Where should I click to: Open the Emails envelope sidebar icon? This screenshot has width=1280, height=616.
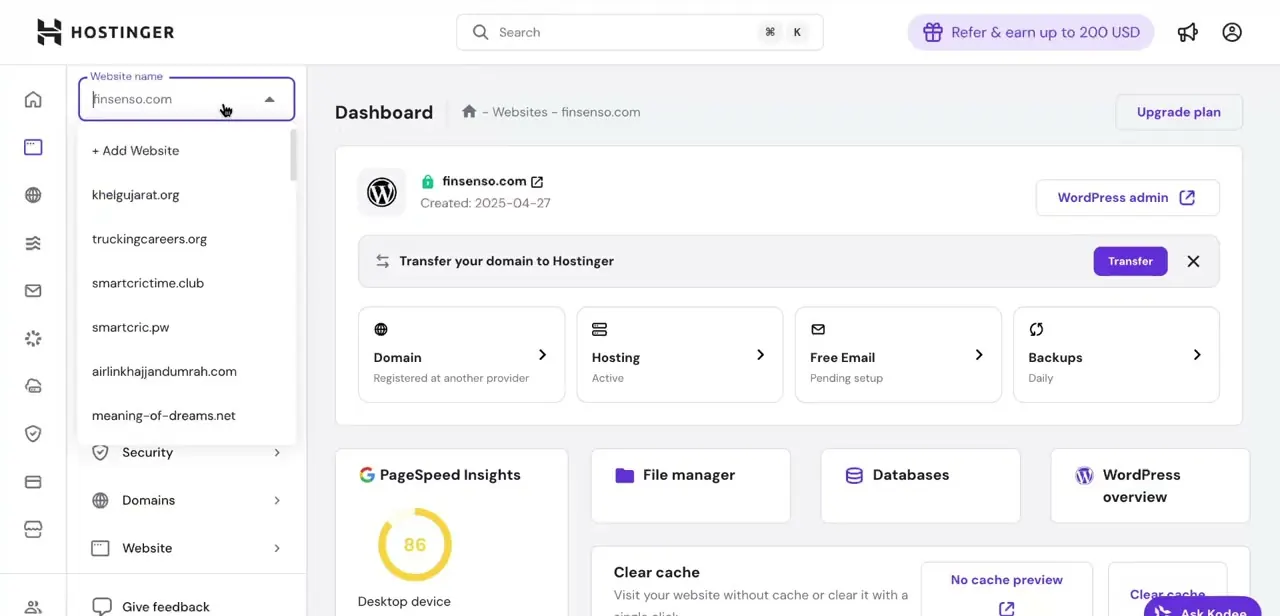click(33, 291)
